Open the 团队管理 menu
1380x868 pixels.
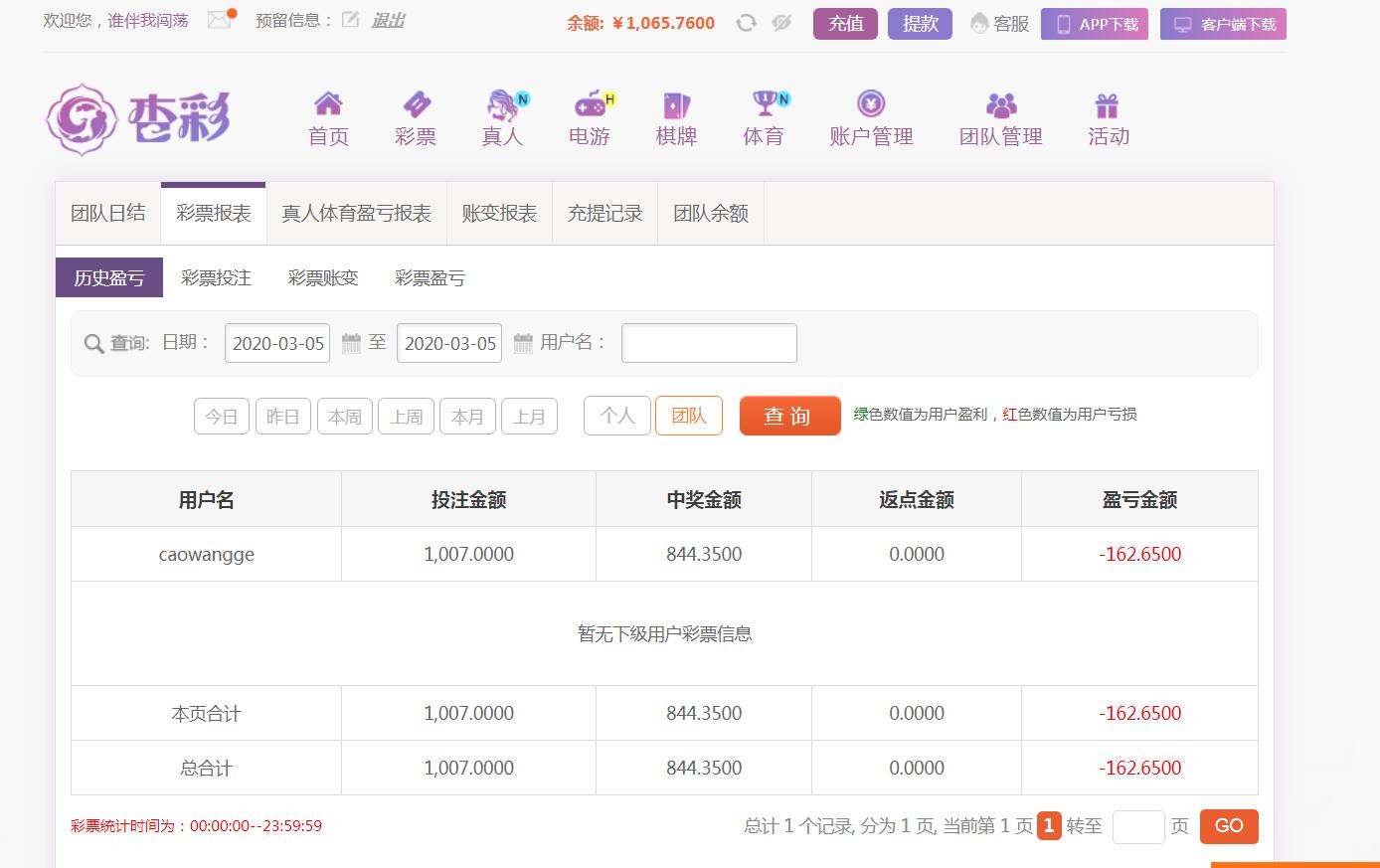pos(1000,118)
